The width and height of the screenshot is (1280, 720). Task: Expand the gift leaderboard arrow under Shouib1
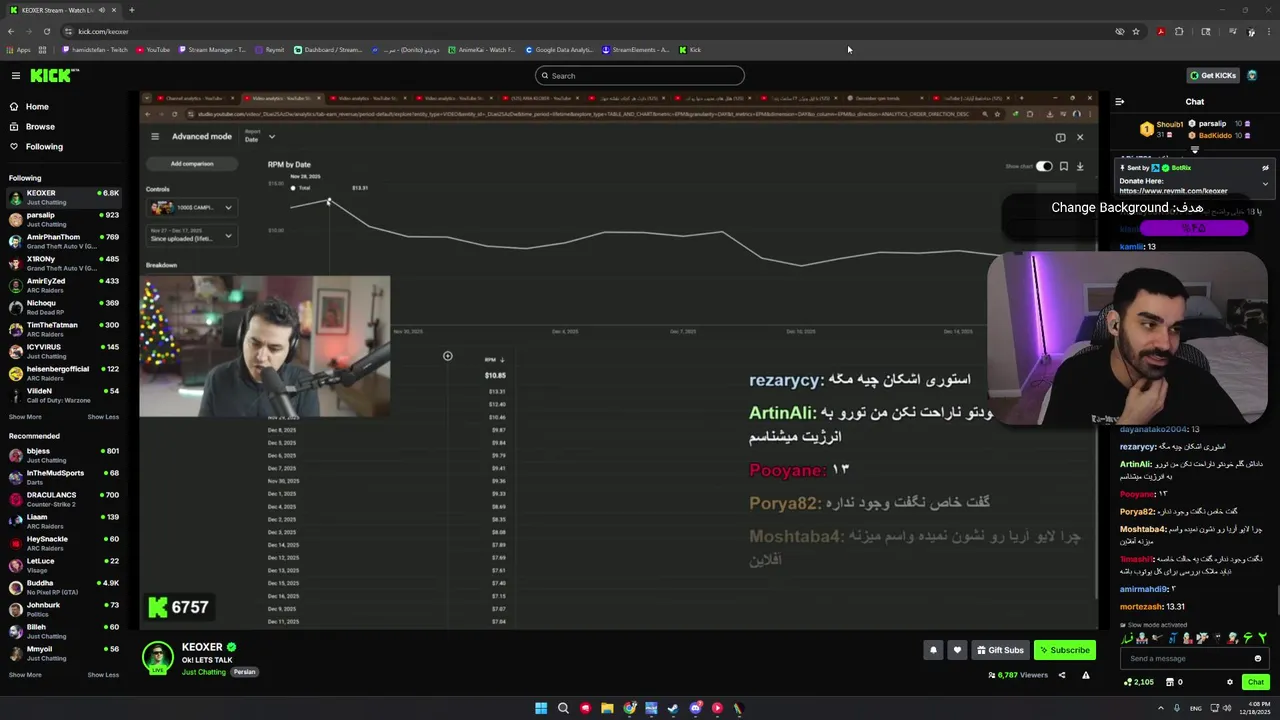(1194, 150)
